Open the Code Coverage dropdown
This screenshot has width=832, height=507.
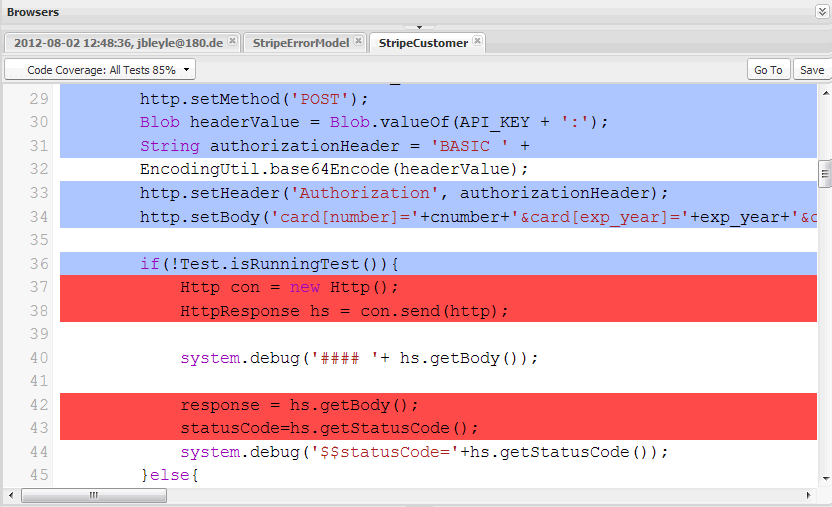tap(100, 70)
